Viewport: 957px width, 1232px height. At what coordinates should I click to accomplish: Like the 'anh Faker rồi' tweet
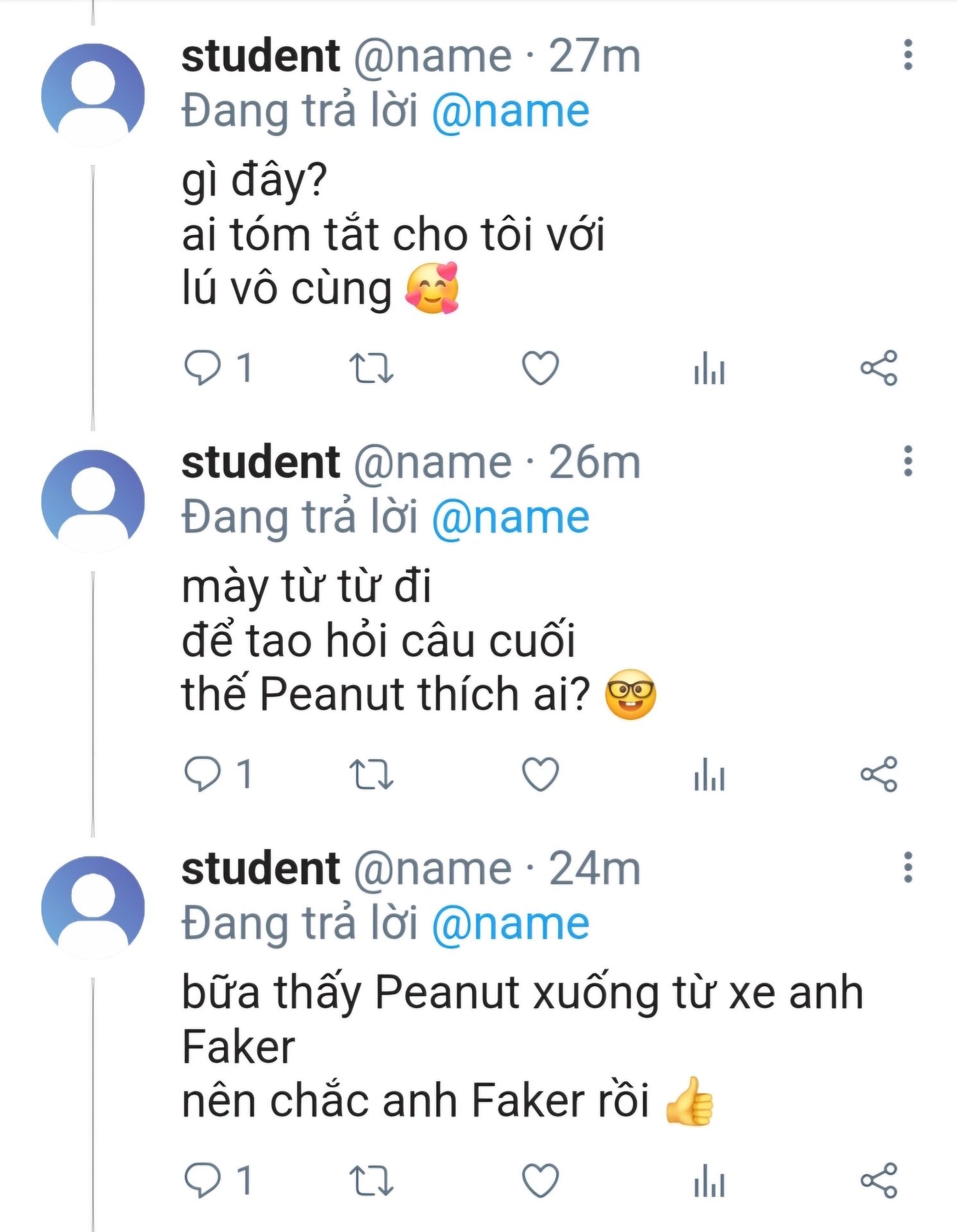(x=540, y=1181)
